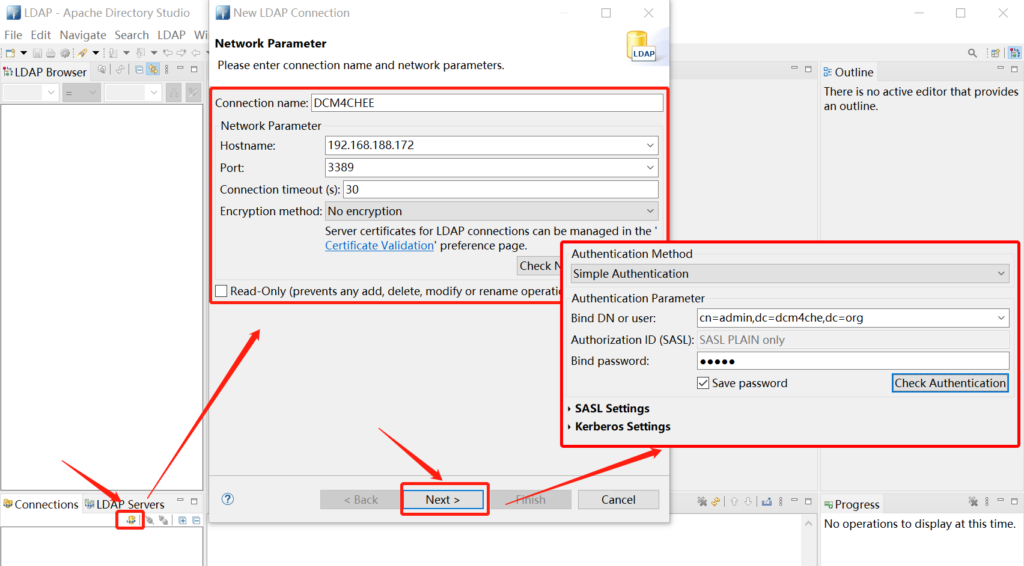Enable the Read-Only checkbox
This screenshot has height=566, width=1024.
[x=221, y=291]
